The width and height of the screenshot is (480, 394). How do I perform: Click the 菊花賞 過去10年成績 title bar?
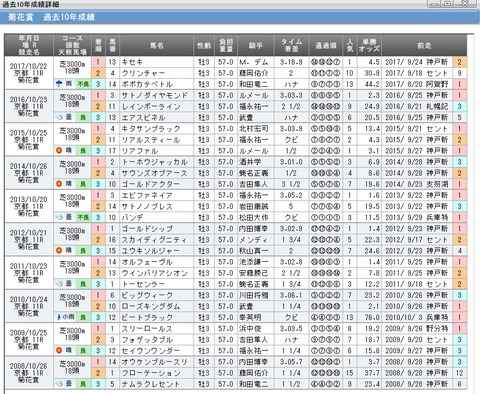(x=240, y=17)
